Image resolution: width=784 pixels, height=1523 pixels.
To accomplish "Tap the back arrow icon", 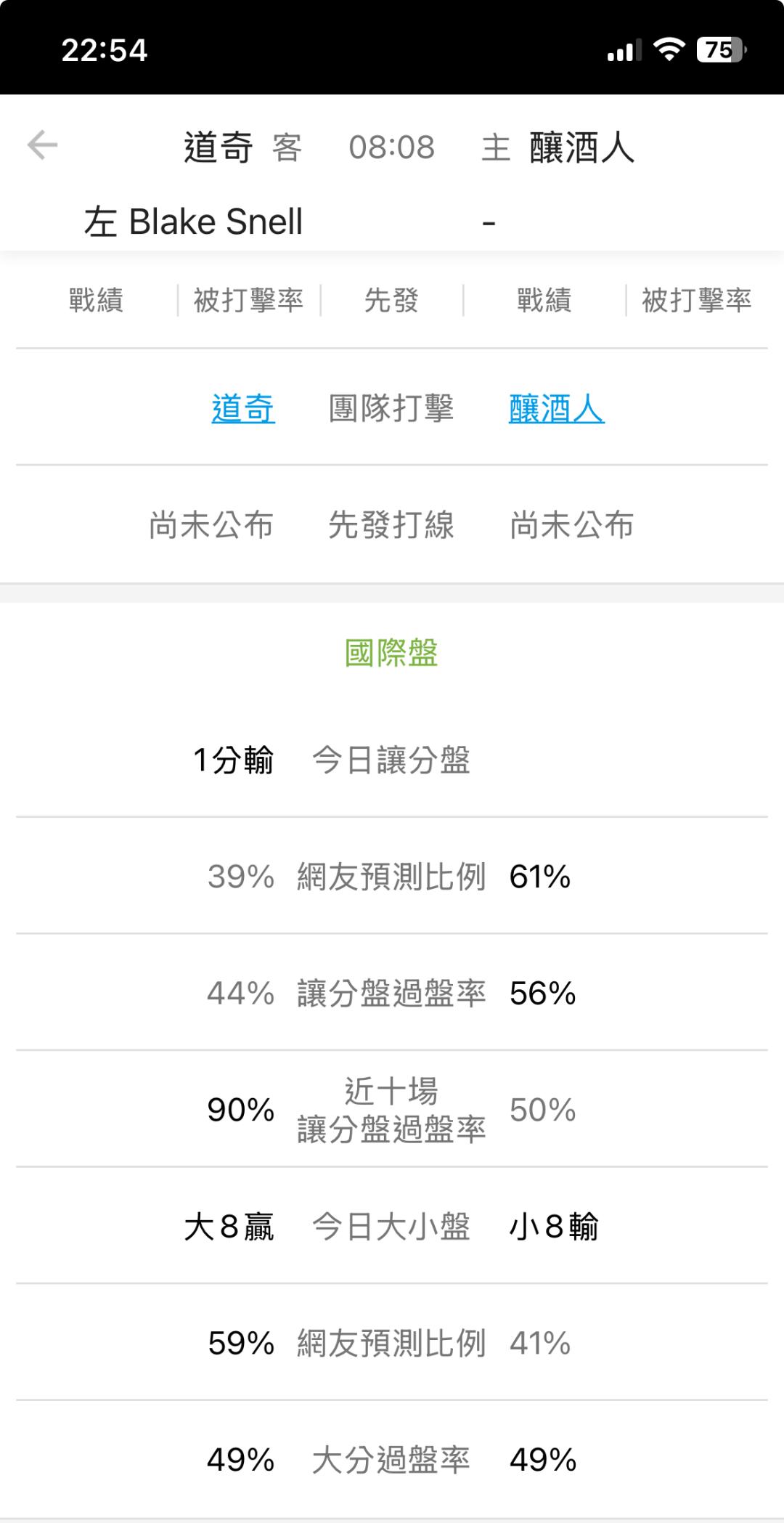I will pos(42,145).
